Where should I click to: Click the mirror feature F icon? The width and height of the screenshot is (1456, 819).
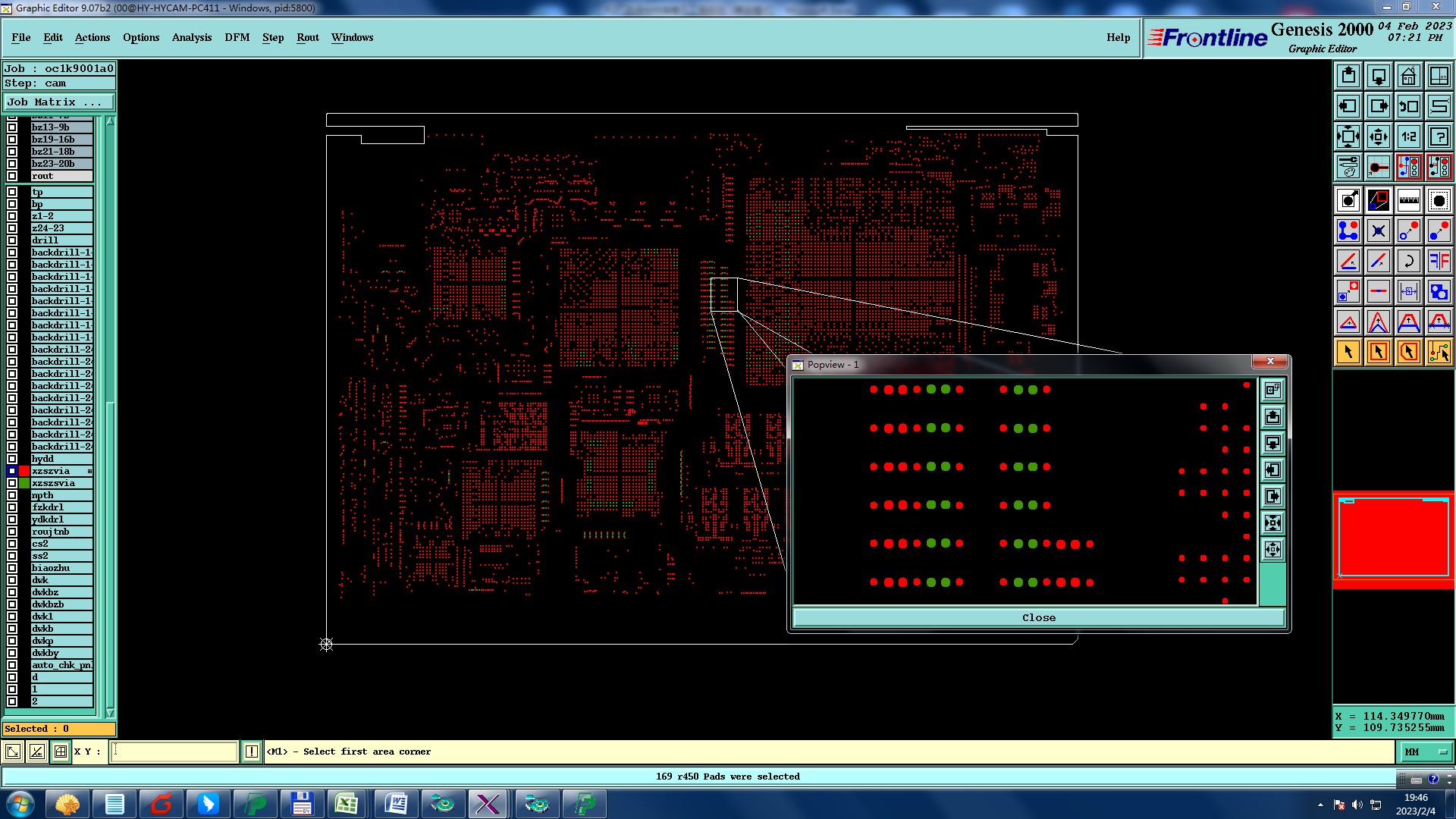[1439, 261]
